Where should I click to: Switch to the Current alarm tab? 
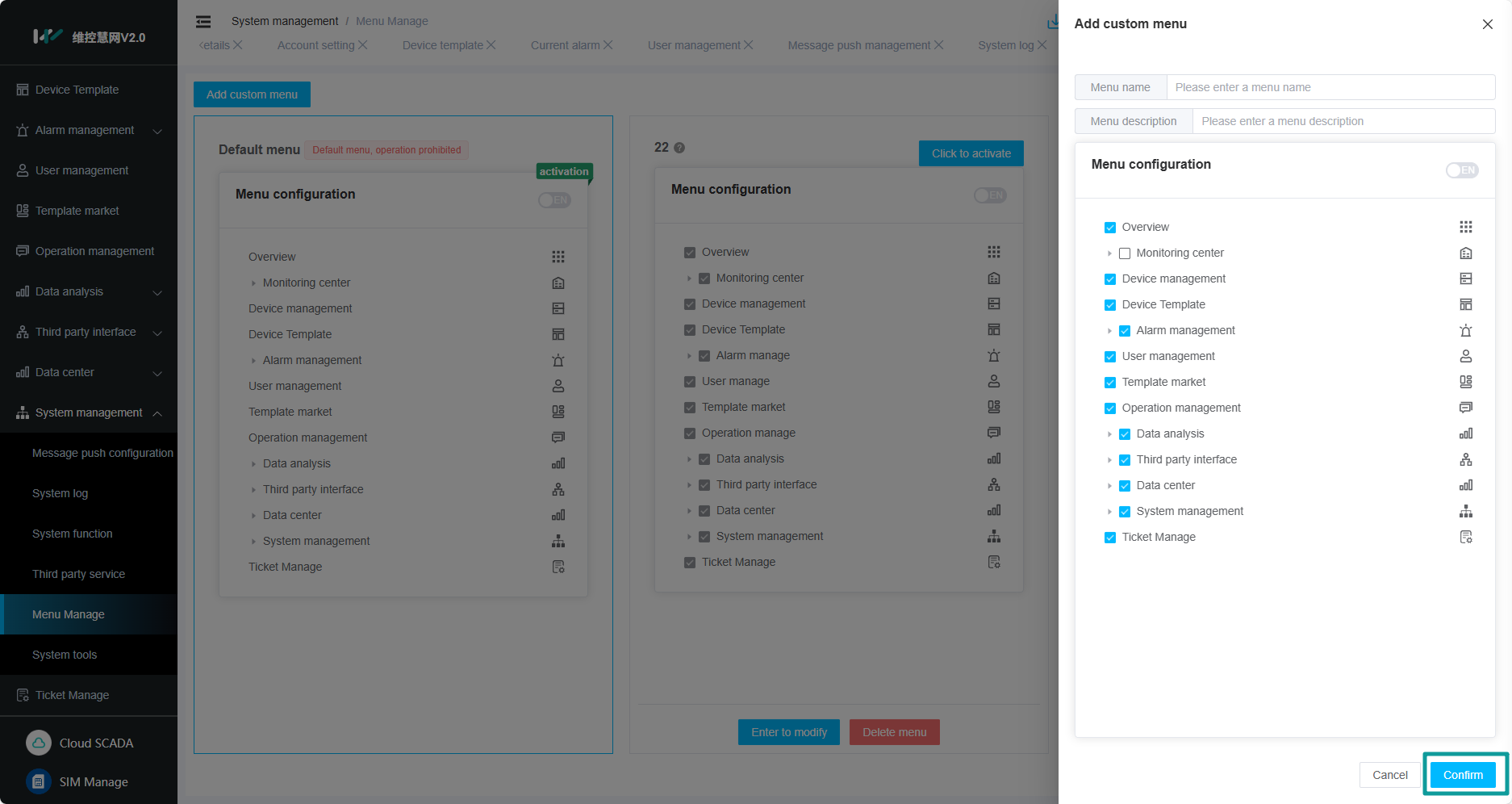pyautogui.click(x=565, y=45)
